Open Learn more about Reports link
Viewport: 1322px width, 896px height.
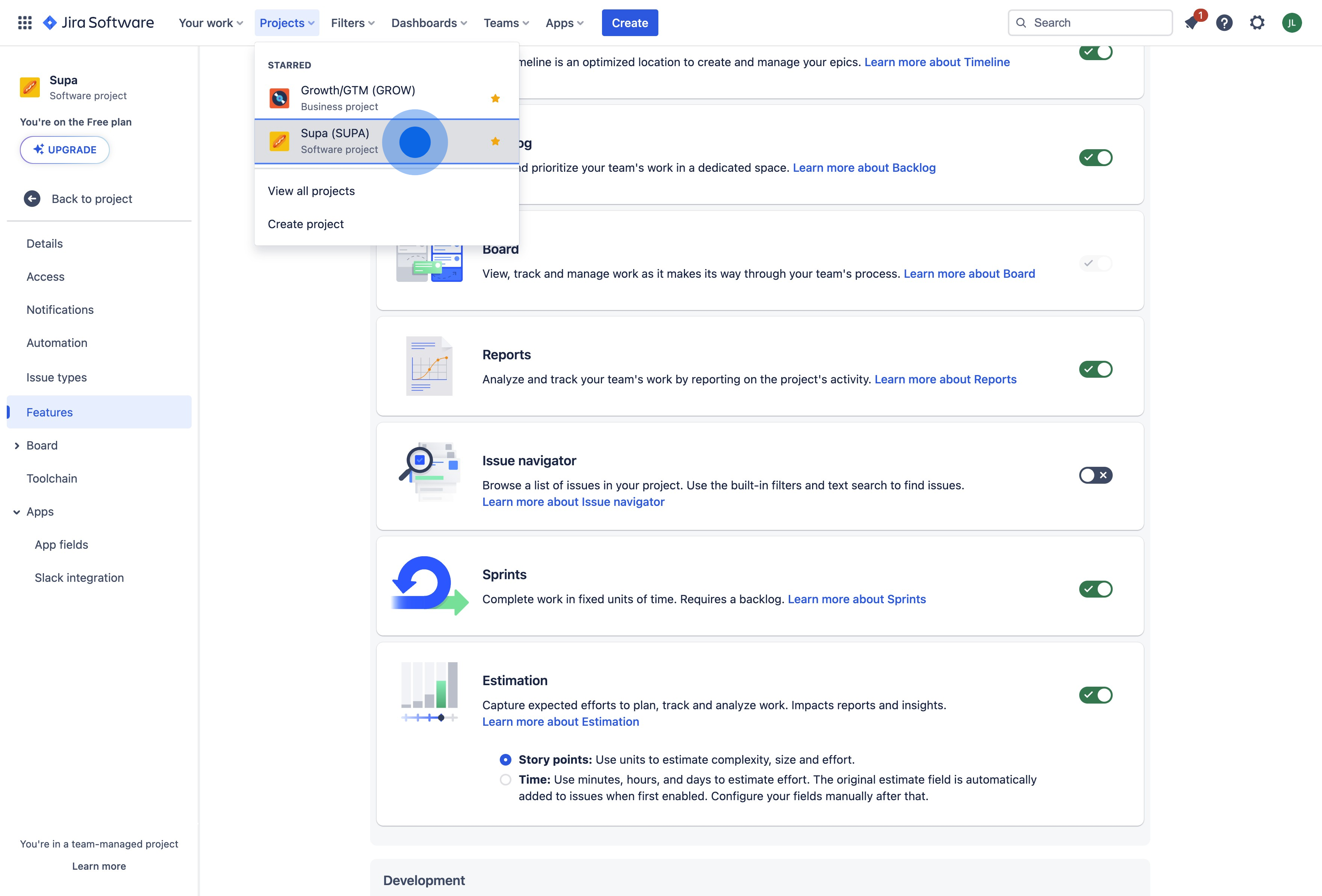click(x=945, y=380)
